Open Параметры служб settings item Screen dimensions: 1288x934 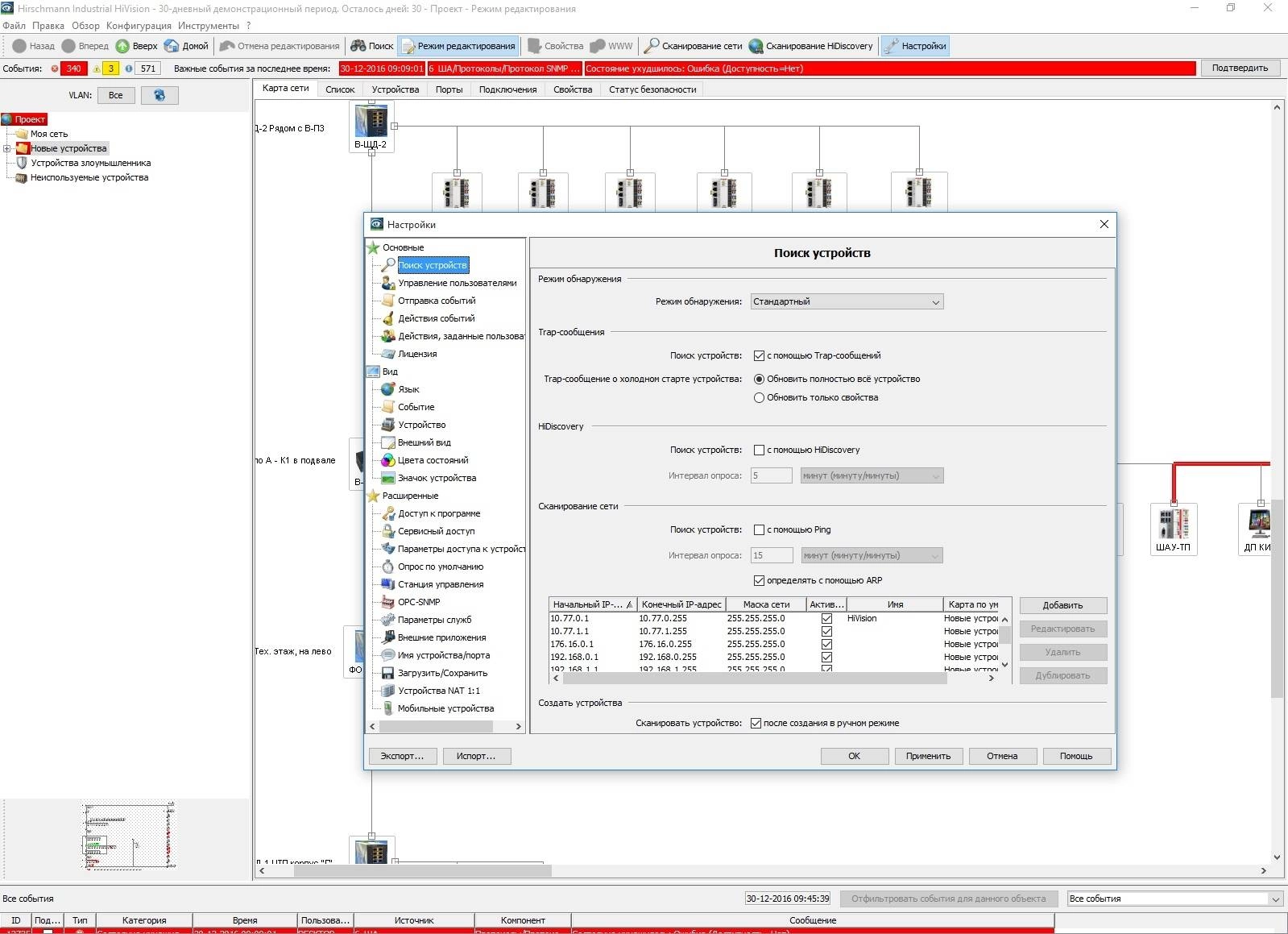coord(434,620)
